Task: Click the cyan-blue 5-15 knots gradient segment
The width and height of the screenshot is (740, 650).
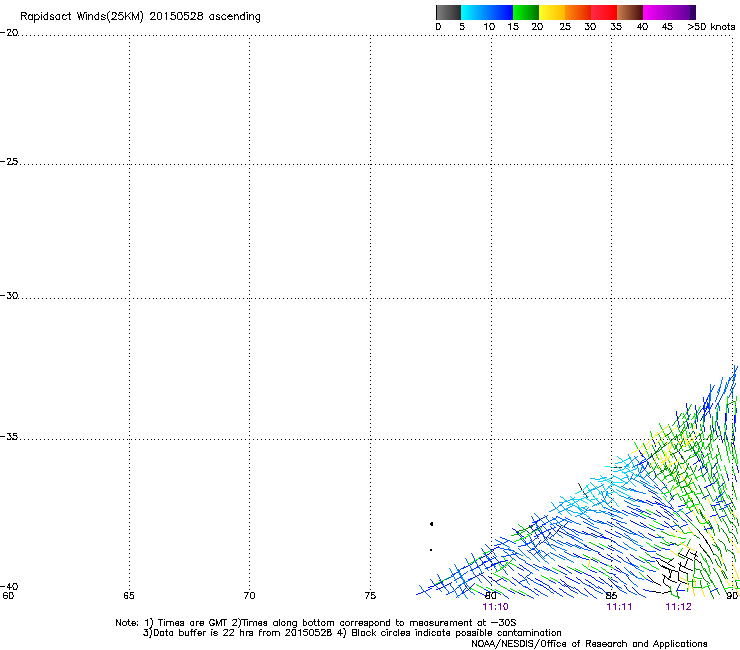Action: point(487,12)
